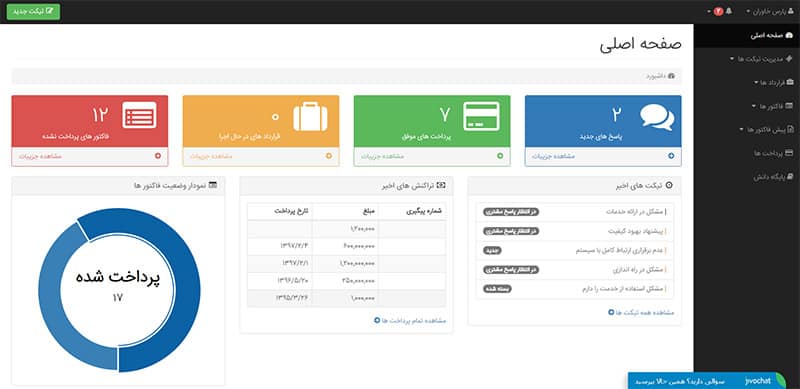Click the arrow icon in red card footer

(158, 156)
